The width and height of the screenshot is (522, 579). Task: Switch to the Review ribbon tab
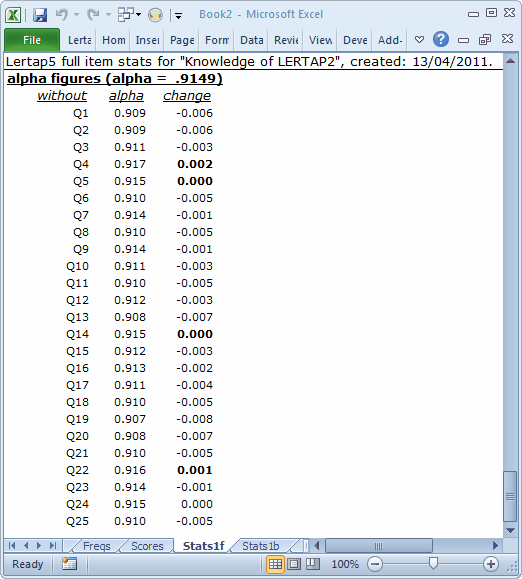(286, 40)
